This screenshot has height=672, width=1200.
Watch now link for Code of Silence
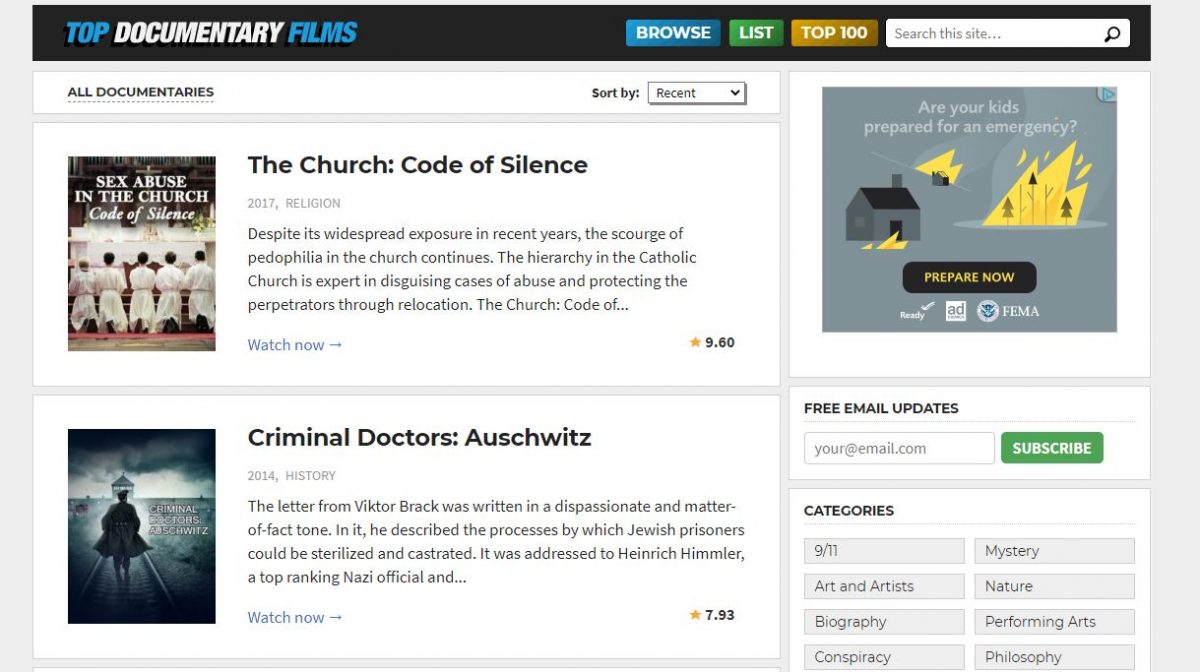point(295,345)
